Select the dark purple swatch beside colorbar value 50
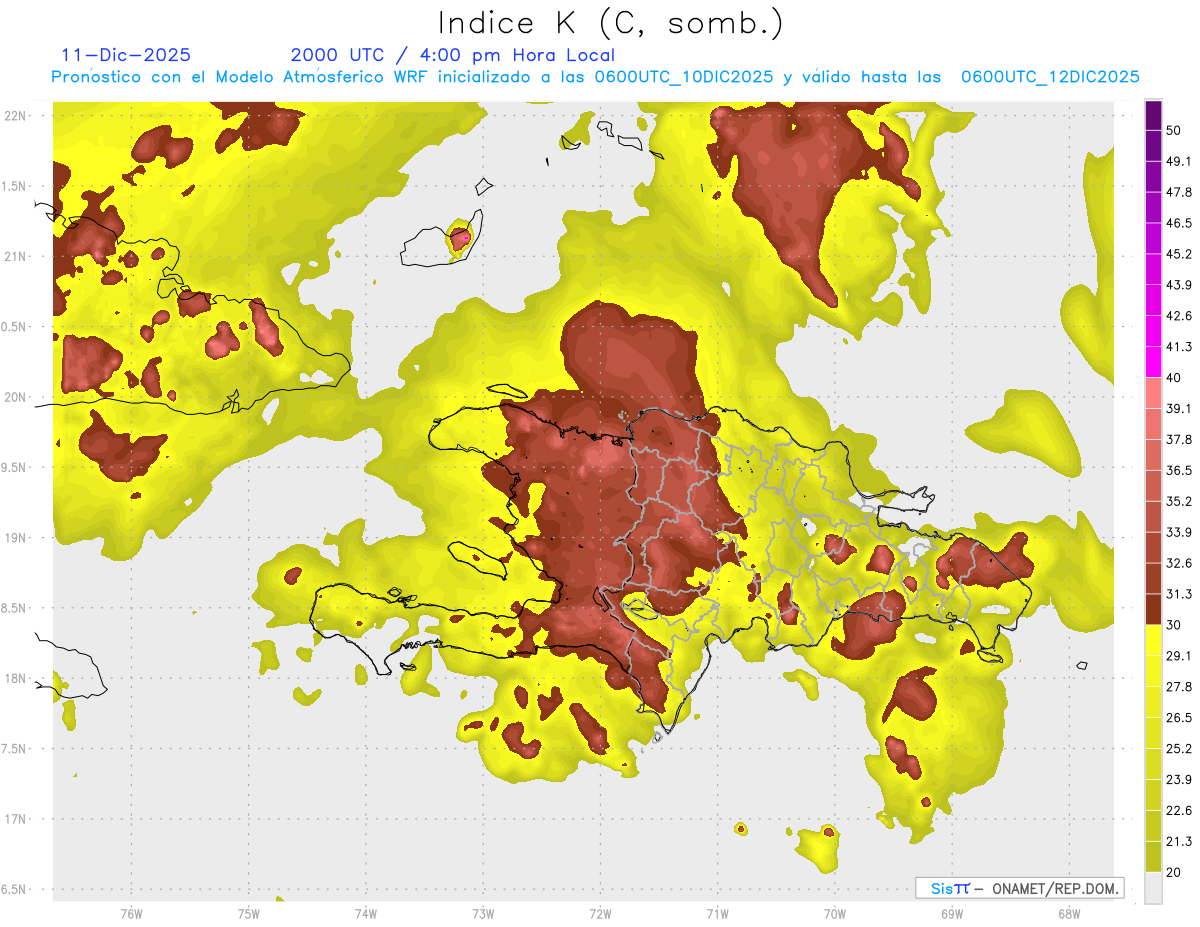The height and width of the screenshot is (927, 1200). [1153, 115]
